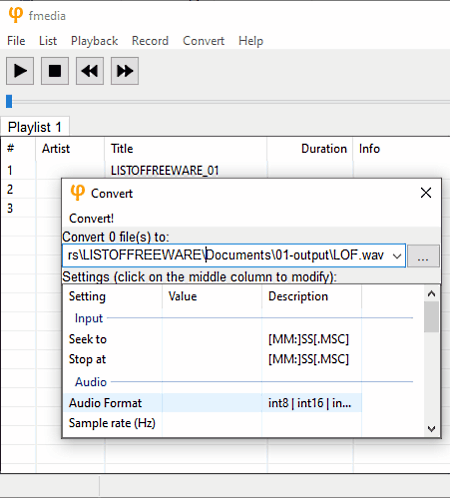This screenshot has height=498, width=450.
Task: Click the fast-forward seek button
Action: click(125, 71)
